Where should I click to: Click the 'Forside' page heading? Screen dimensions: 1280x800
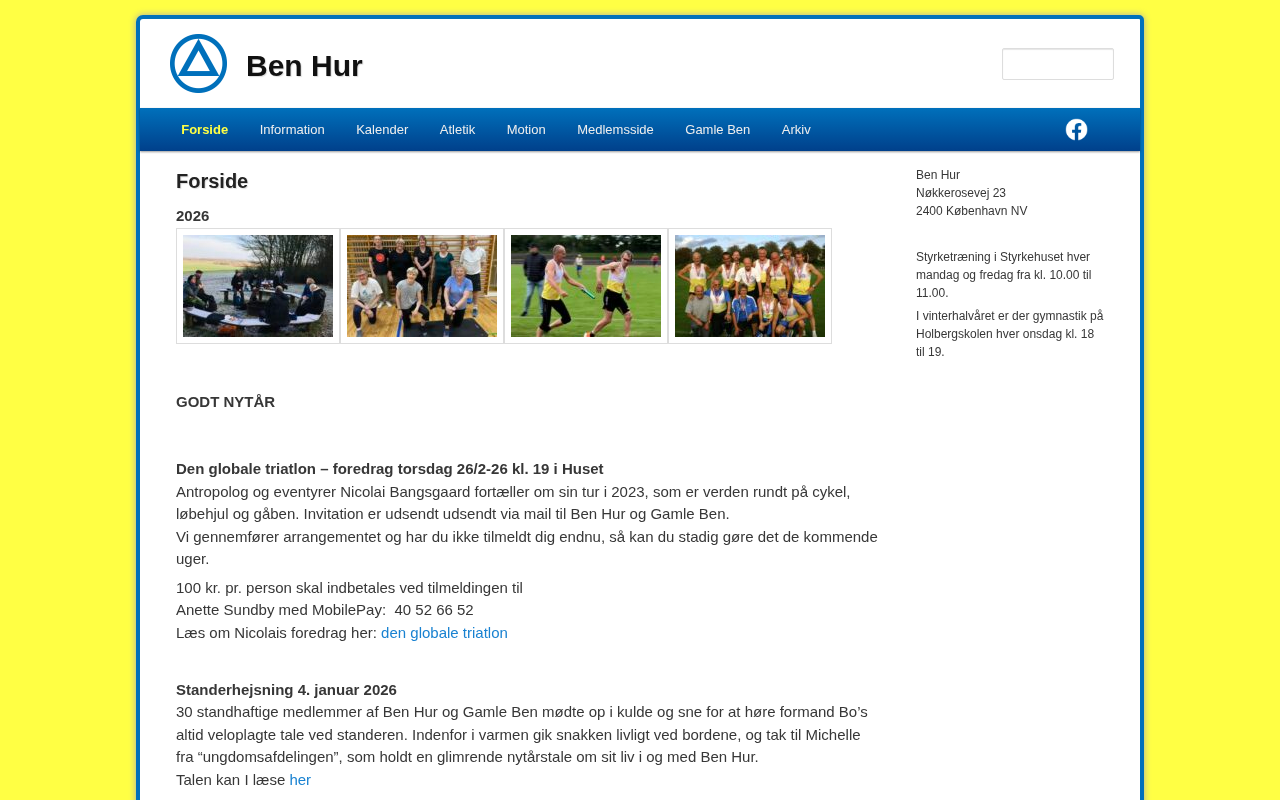coord(212,181)
